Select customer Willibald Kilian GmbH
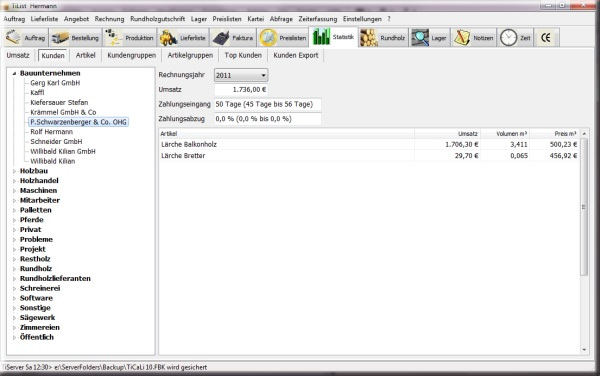This screenshot has height=376, width=600. (x=63, y=151)
